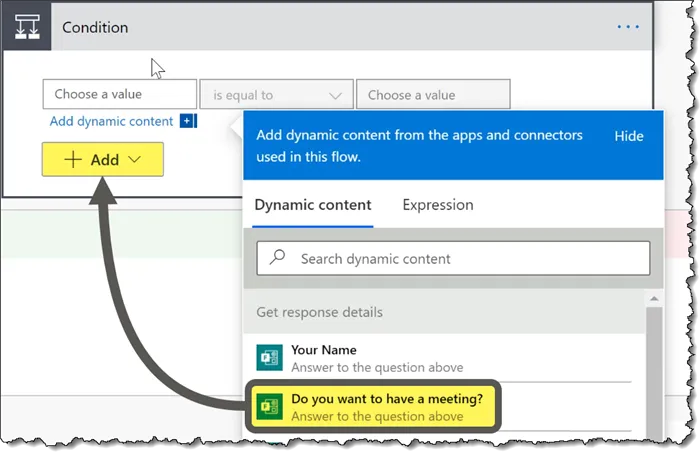Image resolution: width=700 pixels, height=452 pixels.
Task: Switch to the Expression tab
Action: click(x=438, y=205)
